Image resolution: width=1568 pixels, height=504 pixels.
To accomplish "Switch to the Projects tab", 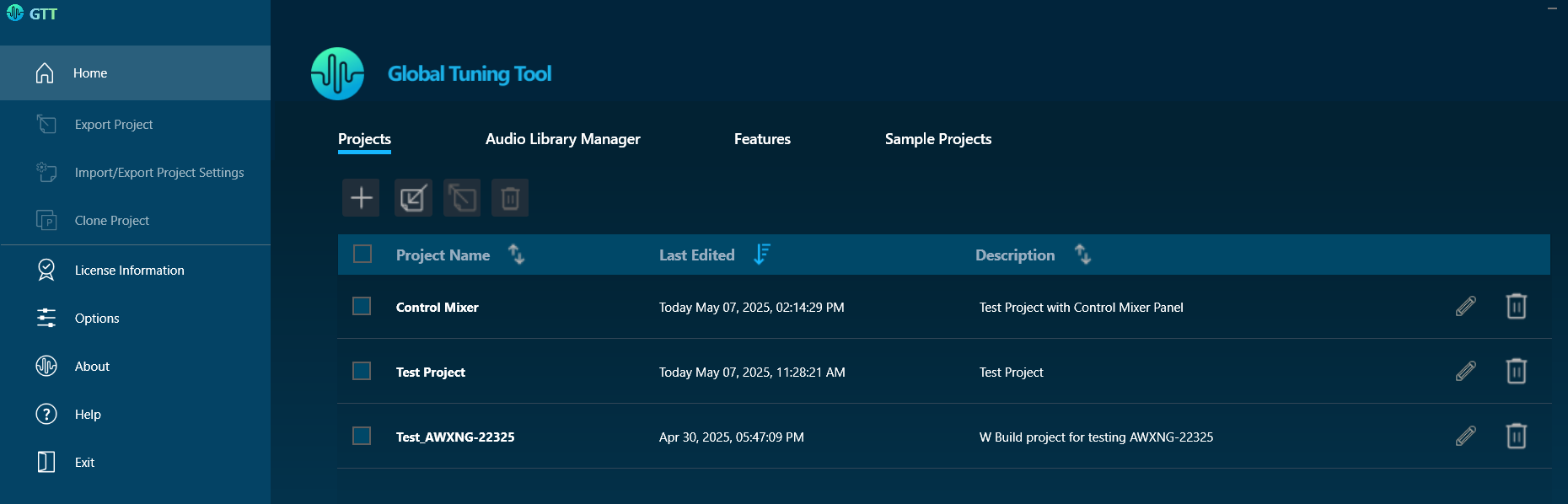I will 364,139.
